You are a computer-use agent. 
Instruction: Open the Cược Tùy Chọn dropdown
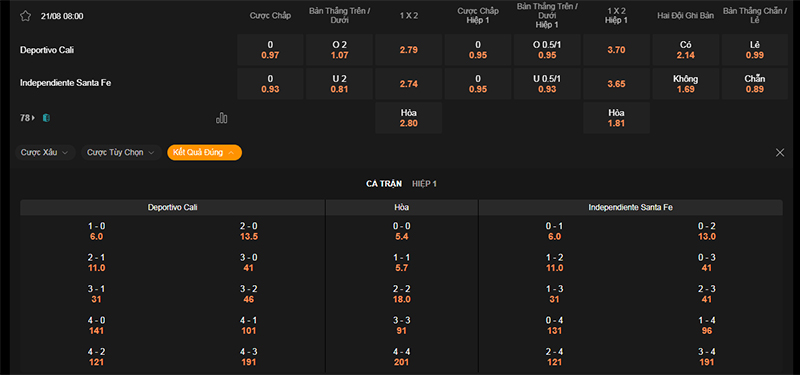121,153
